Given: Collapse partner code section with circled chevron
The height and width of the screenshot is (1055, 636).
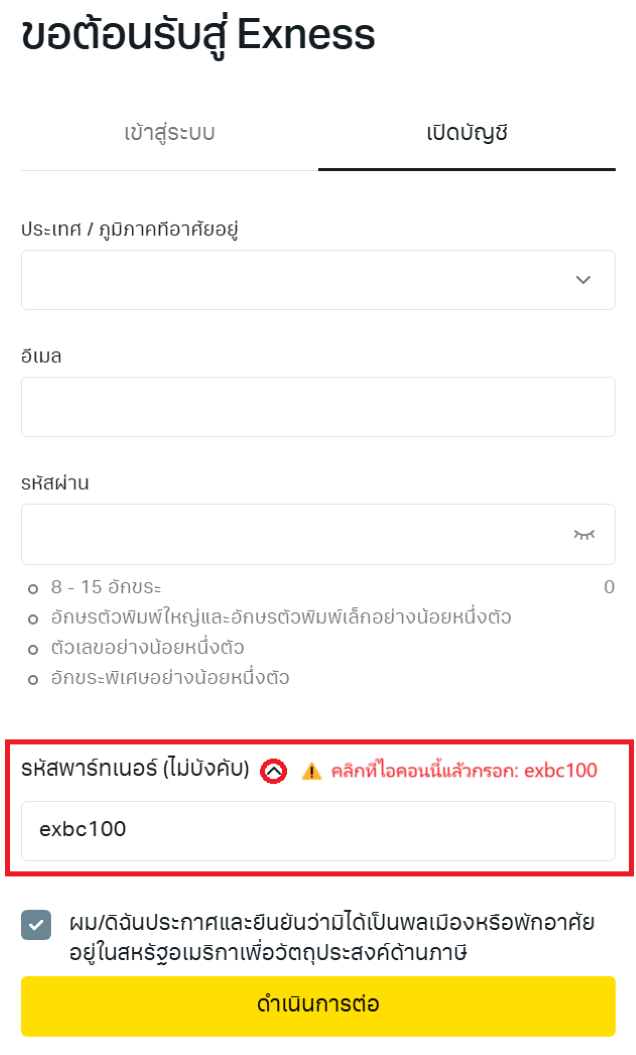Looking at the screenshot, I should click(274, 771).
